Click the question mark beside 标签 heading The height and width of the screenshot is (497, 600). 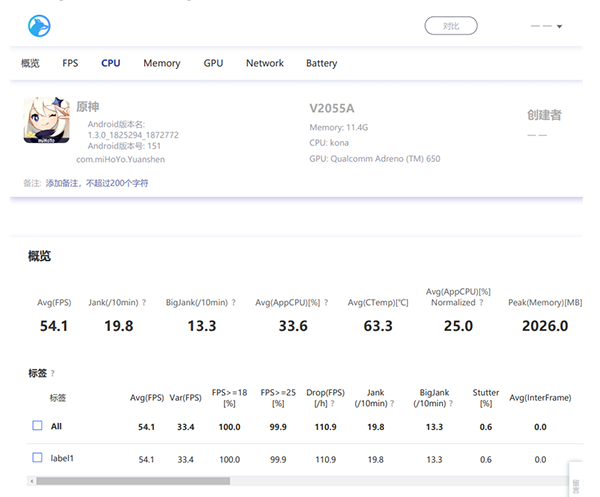pos(53,373)
